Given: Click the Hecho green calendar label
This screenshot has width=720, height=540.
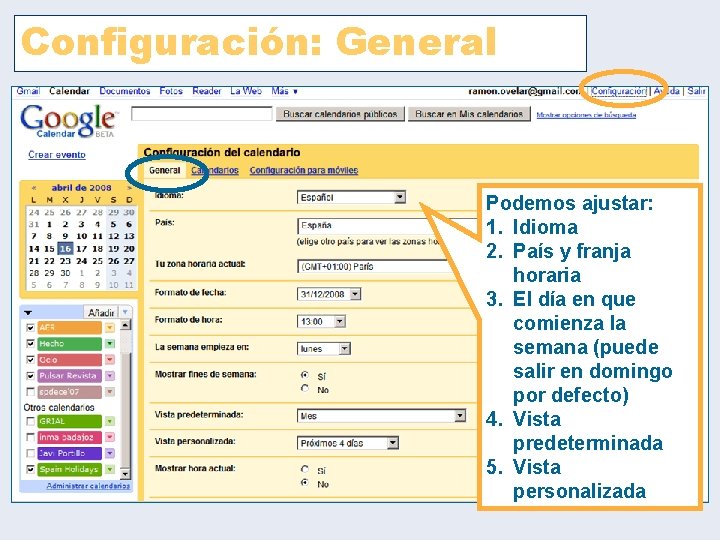Looking at the screenshot, I should (69, 343).
